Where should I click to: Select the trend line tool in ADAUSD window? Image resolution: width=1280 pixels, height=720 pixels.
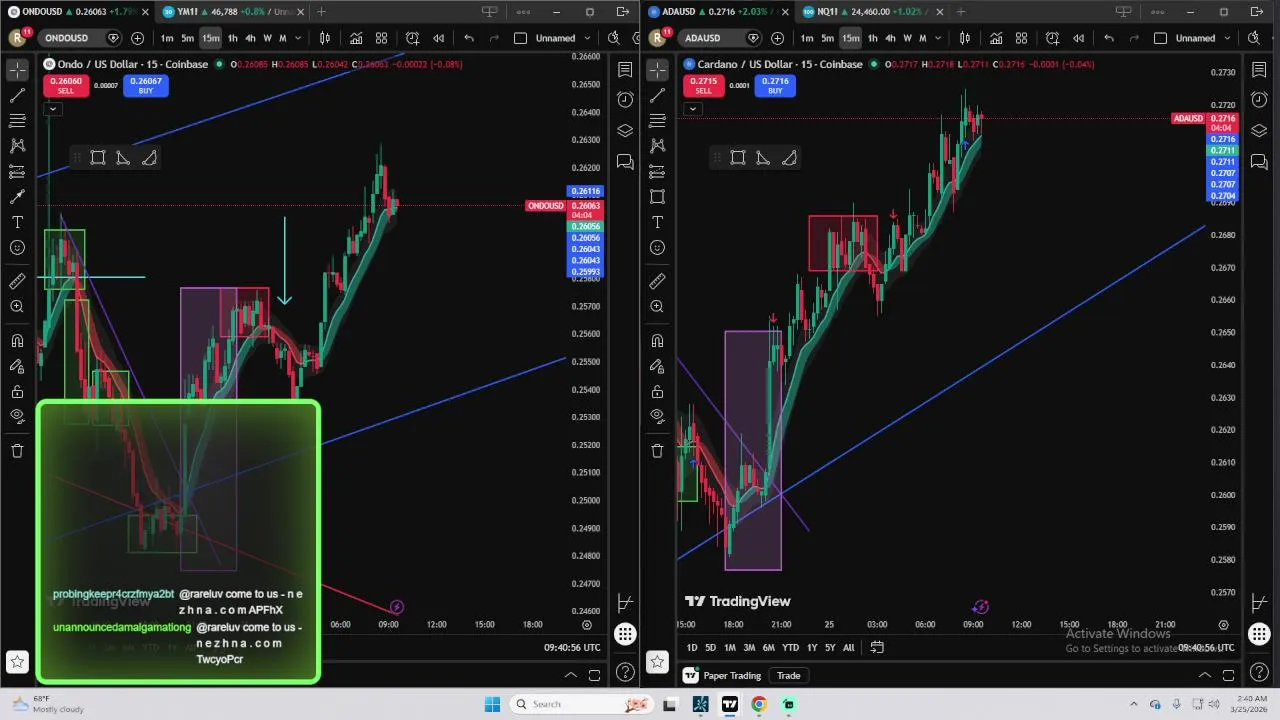click(x=657, y=96)
